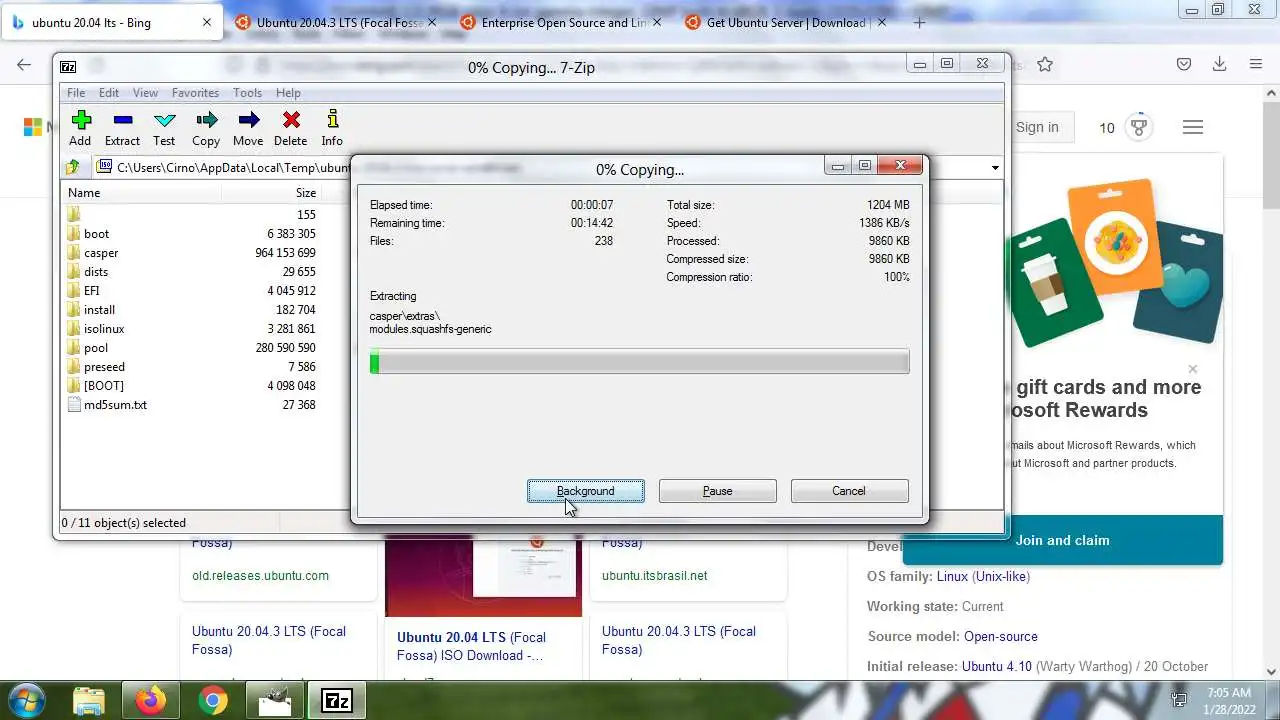Switch to the Enterprise Open Source tab
The height and width of the screenshot is (720, 1280).
tap(563, 22)
